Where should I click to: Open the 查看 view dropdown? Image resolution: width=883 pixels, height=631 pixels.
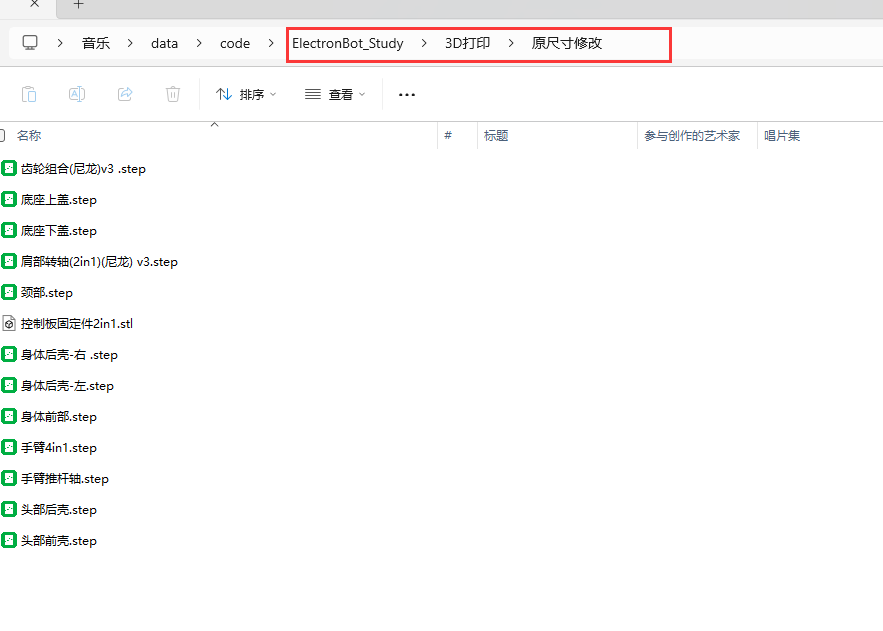pyautogui.click(x=335, y=95)
